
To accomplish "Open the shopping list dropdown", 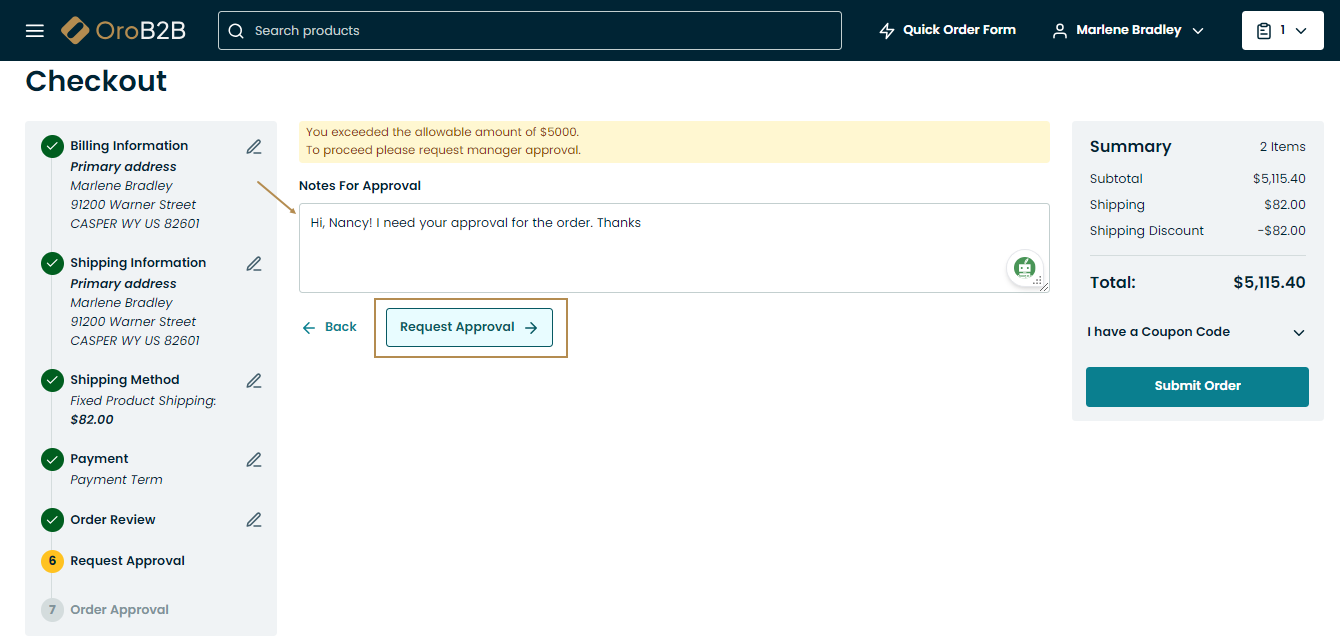I will [1281, 30].
